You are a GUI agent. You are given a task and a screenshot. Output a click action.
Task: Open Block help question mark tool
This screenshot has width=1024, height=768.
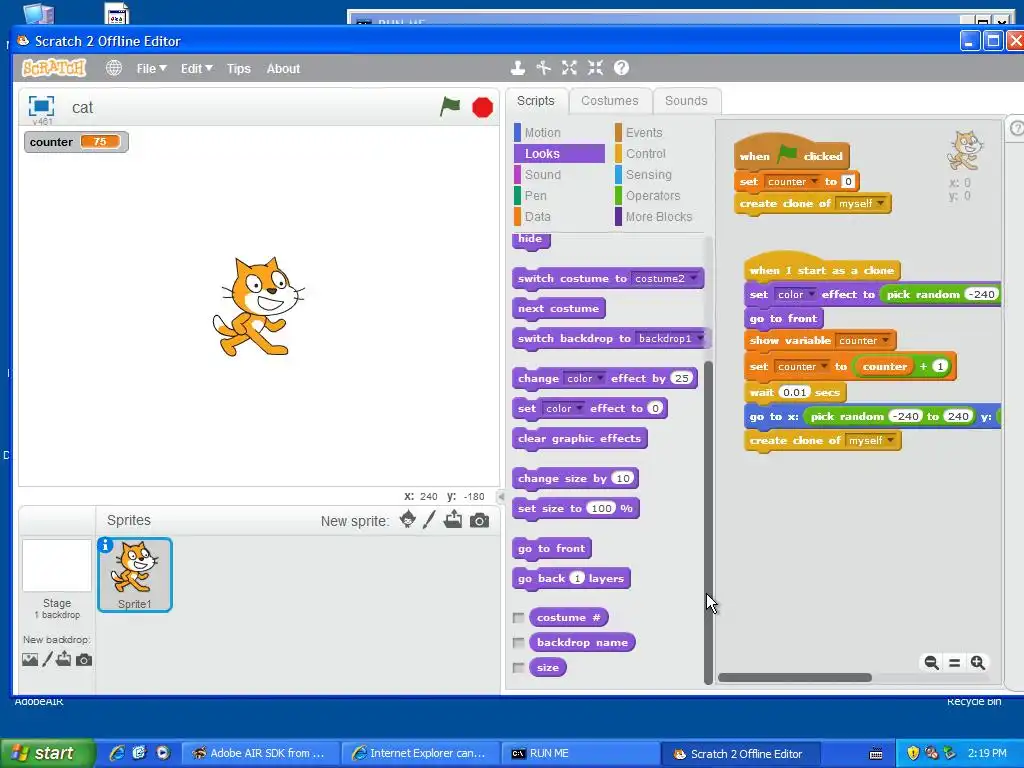point(622,68)
